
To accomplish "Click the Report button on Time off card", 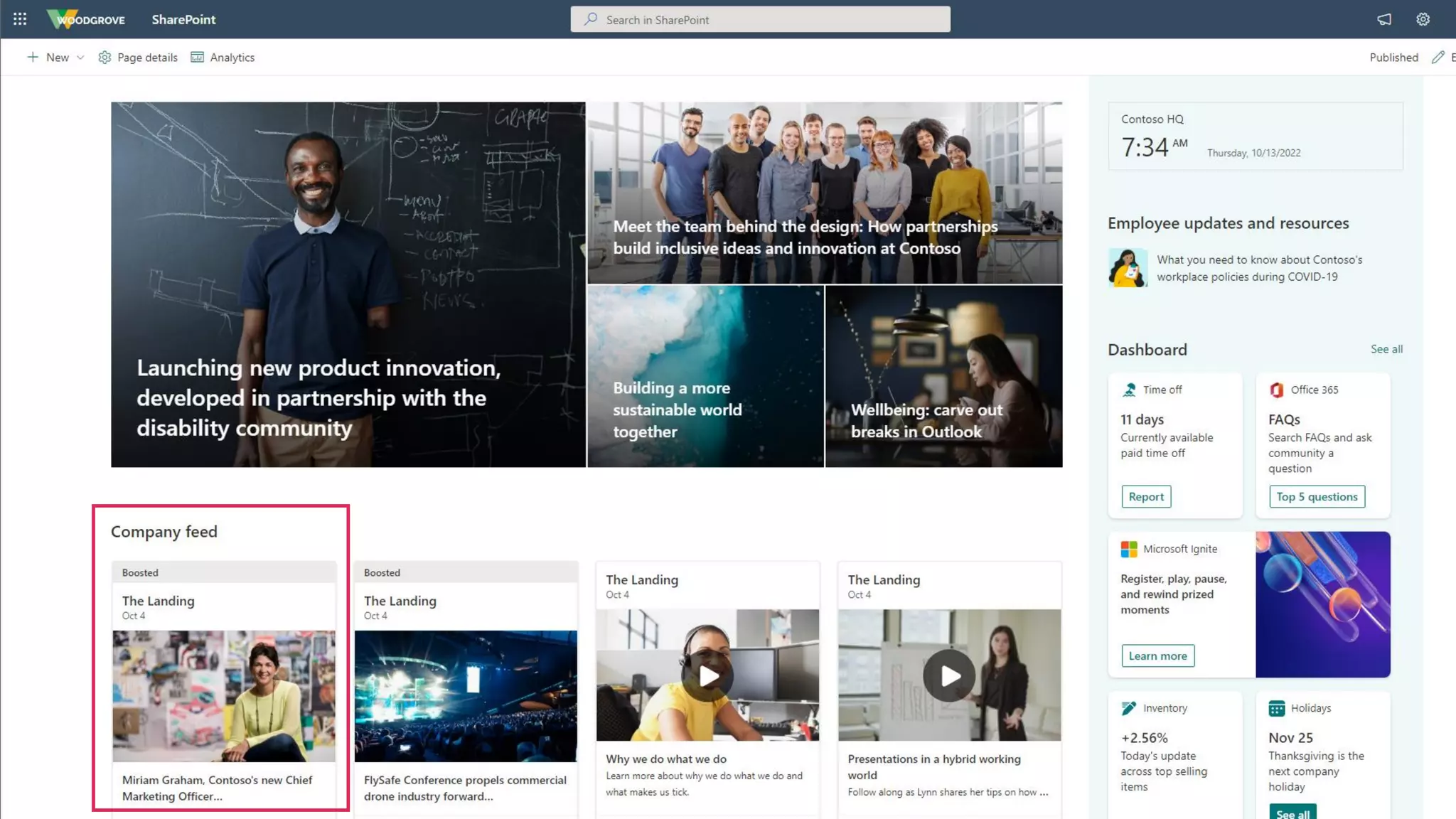I will pyautogui.click(x=1146, y=497).
